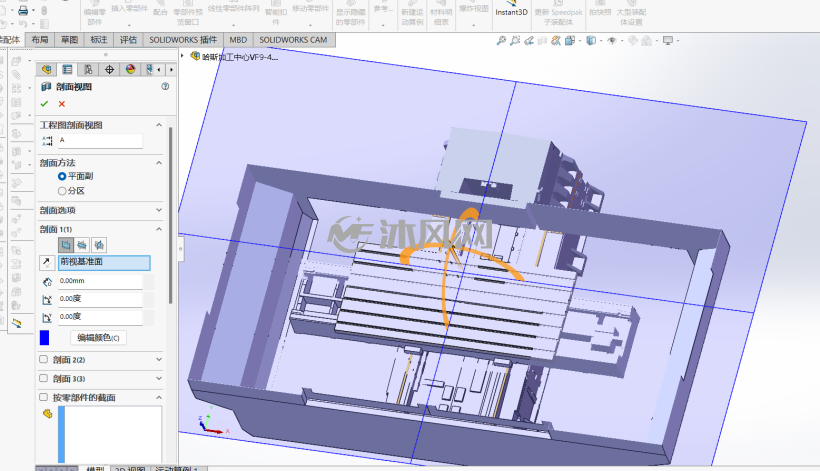Open SOLIDWORKS 插件 tab
820x471 pixels.
tap(183, 40)
